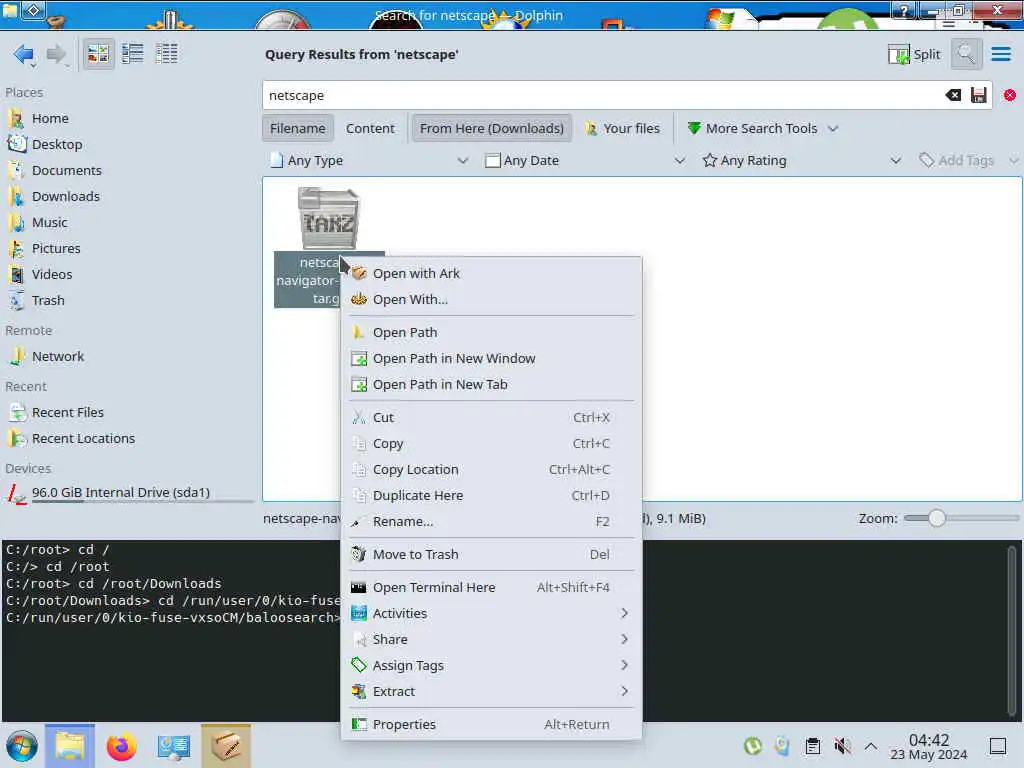1024x768 pixels.
Task: Open the hamburger menu
Action: [x=1001, y=54]
